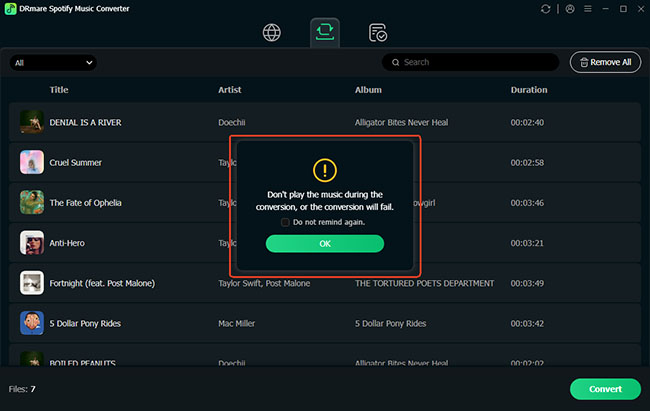Click the Cruel Summer cover thumbnail
The height and width of the screenshot is (411, 650).
tap(32, 162)
